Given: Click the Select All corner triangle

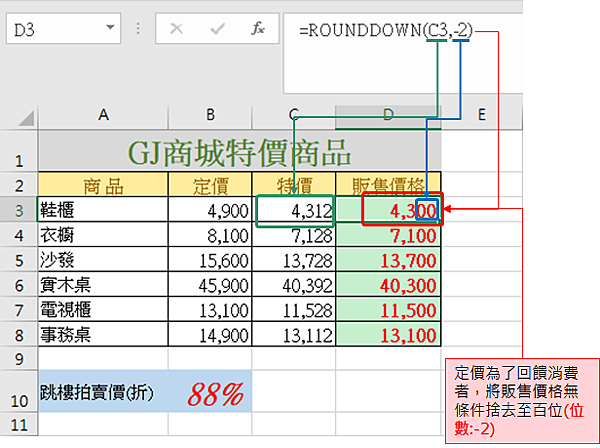Looking at the screenshot, I should (27, 118).
